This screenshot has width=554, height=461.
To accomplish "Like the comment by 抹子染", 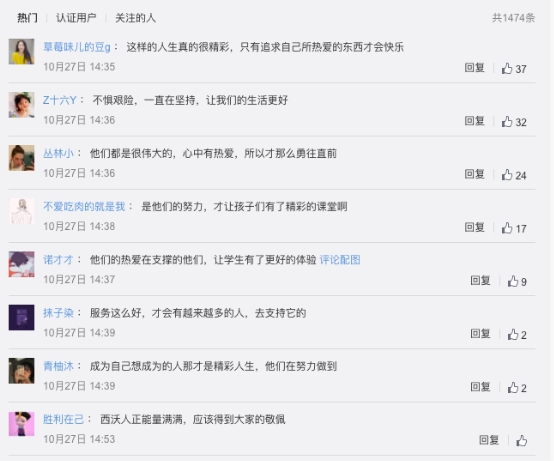I will point(517,334).
